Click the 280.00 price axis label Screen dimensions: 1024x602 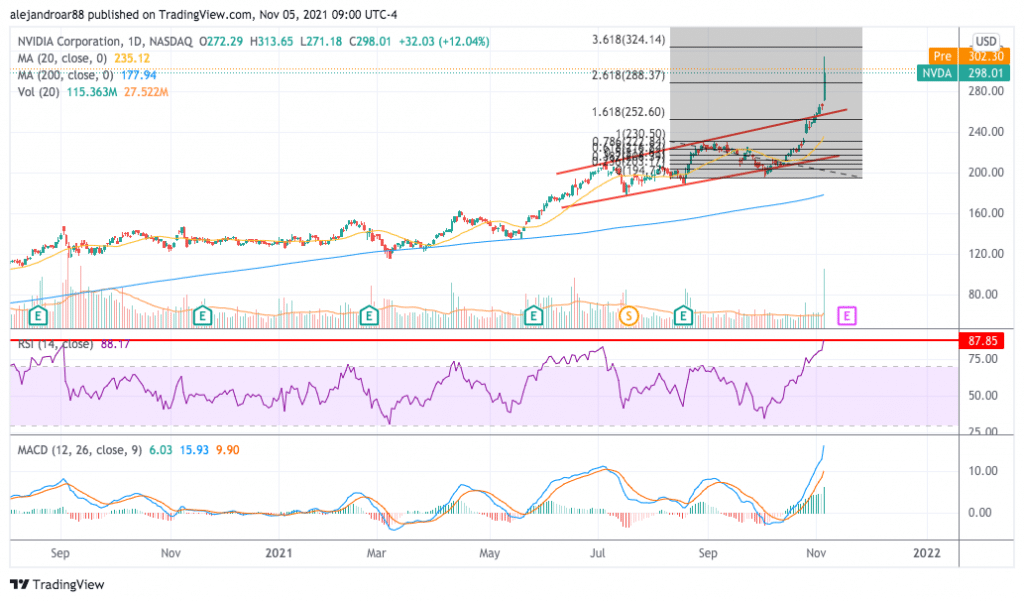click(985, 91)
